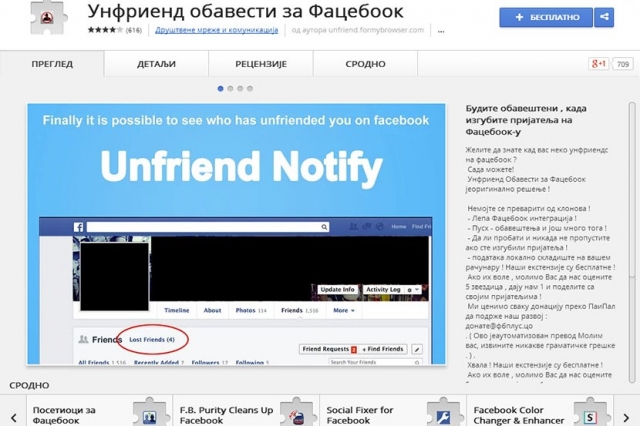Select the second carousel dot indicator

click(x=230, y=89)
